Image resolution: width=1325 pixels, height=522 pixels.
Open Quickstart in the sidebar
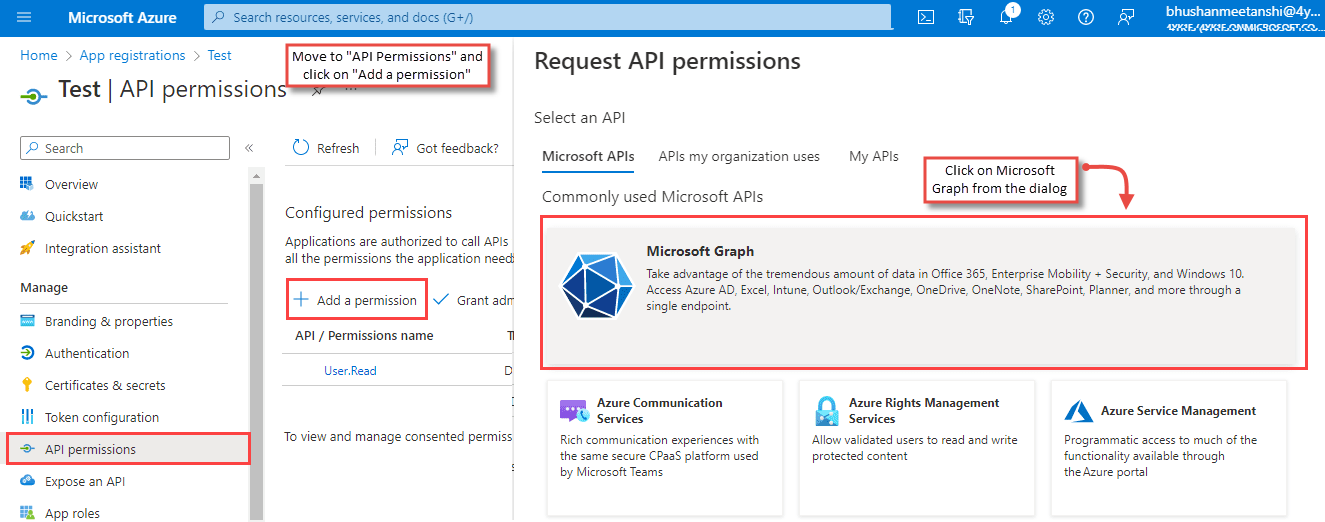(x=74, y=216)
